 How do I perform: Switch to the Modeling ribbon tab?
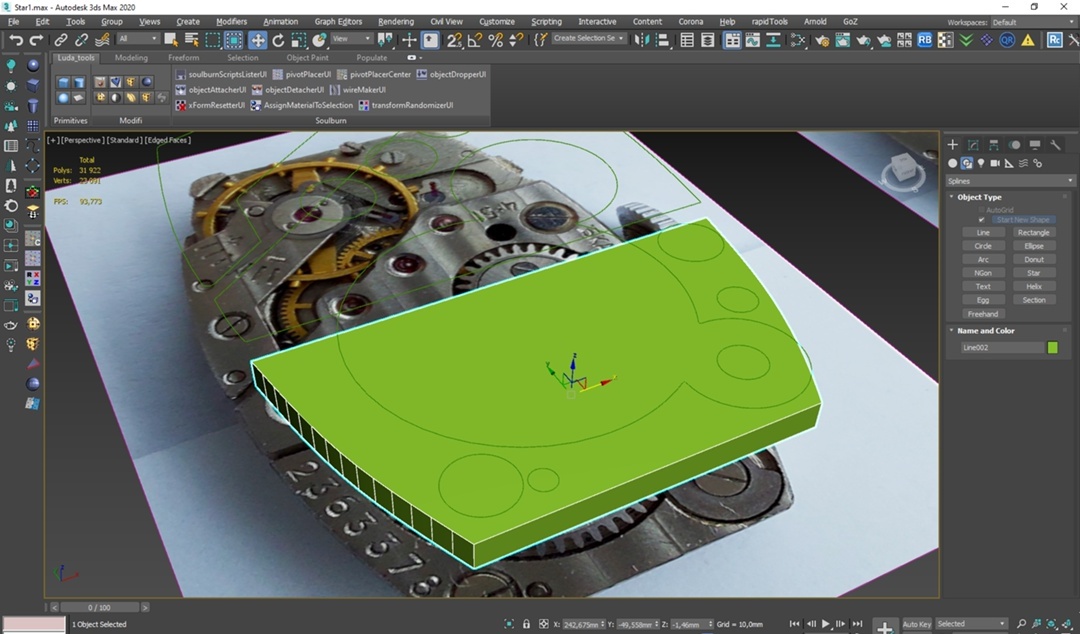(131, 58)
